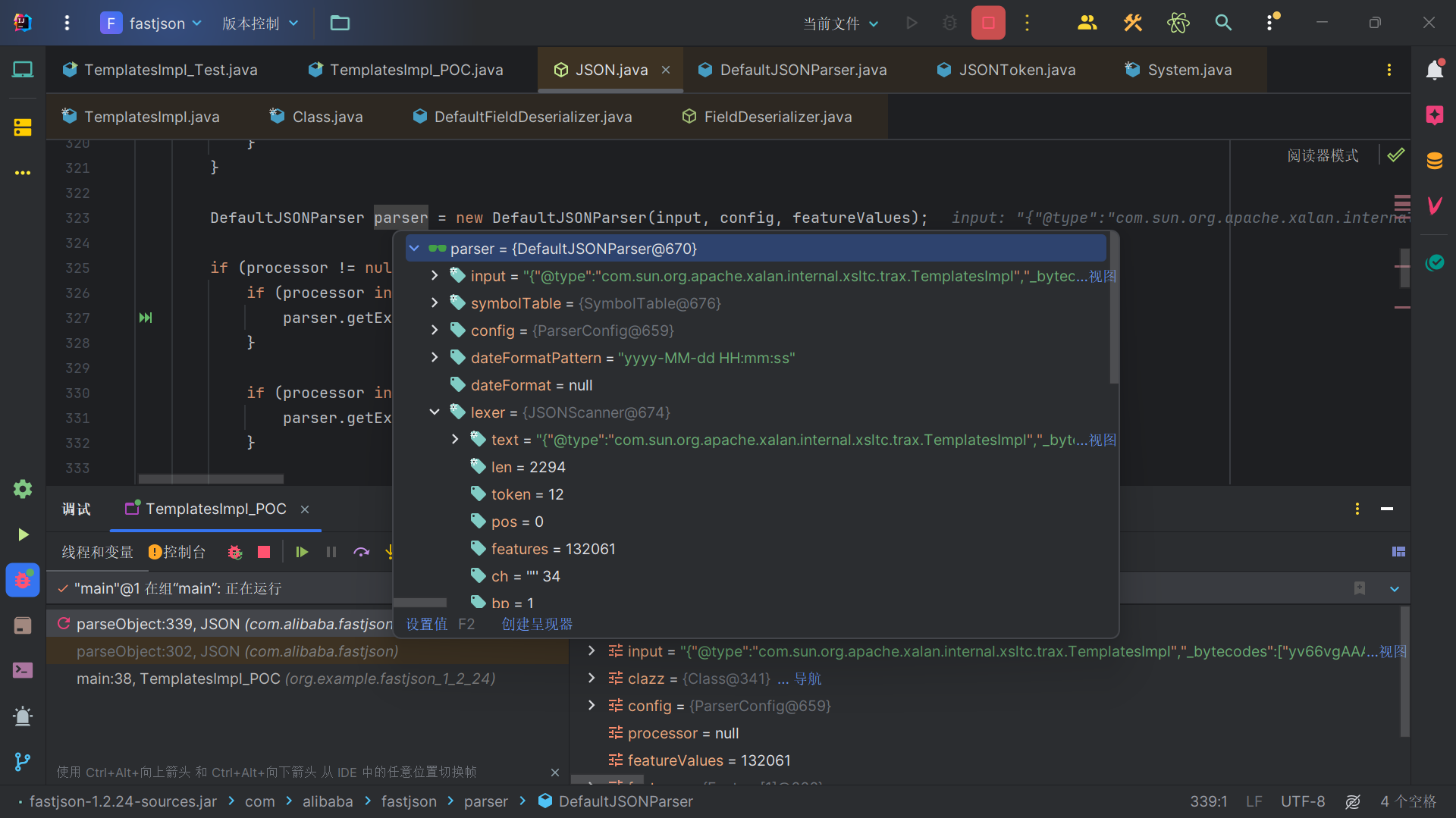Click 创建呈现器 create renderer link
This screenshot has height=818, width=1456.
pyautogui.click(x=537, y=624)
